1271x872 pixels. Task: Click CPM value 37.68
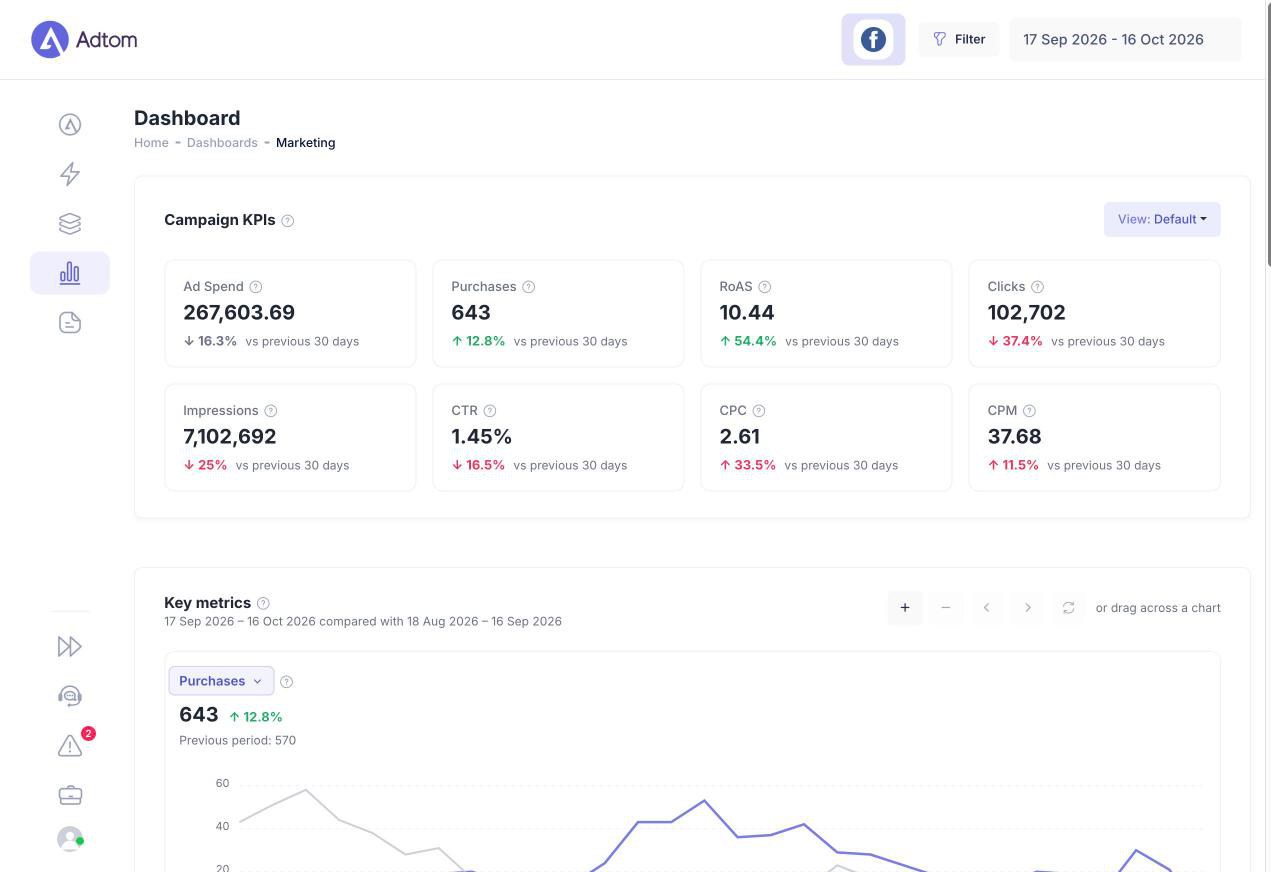pos(1014,437)
